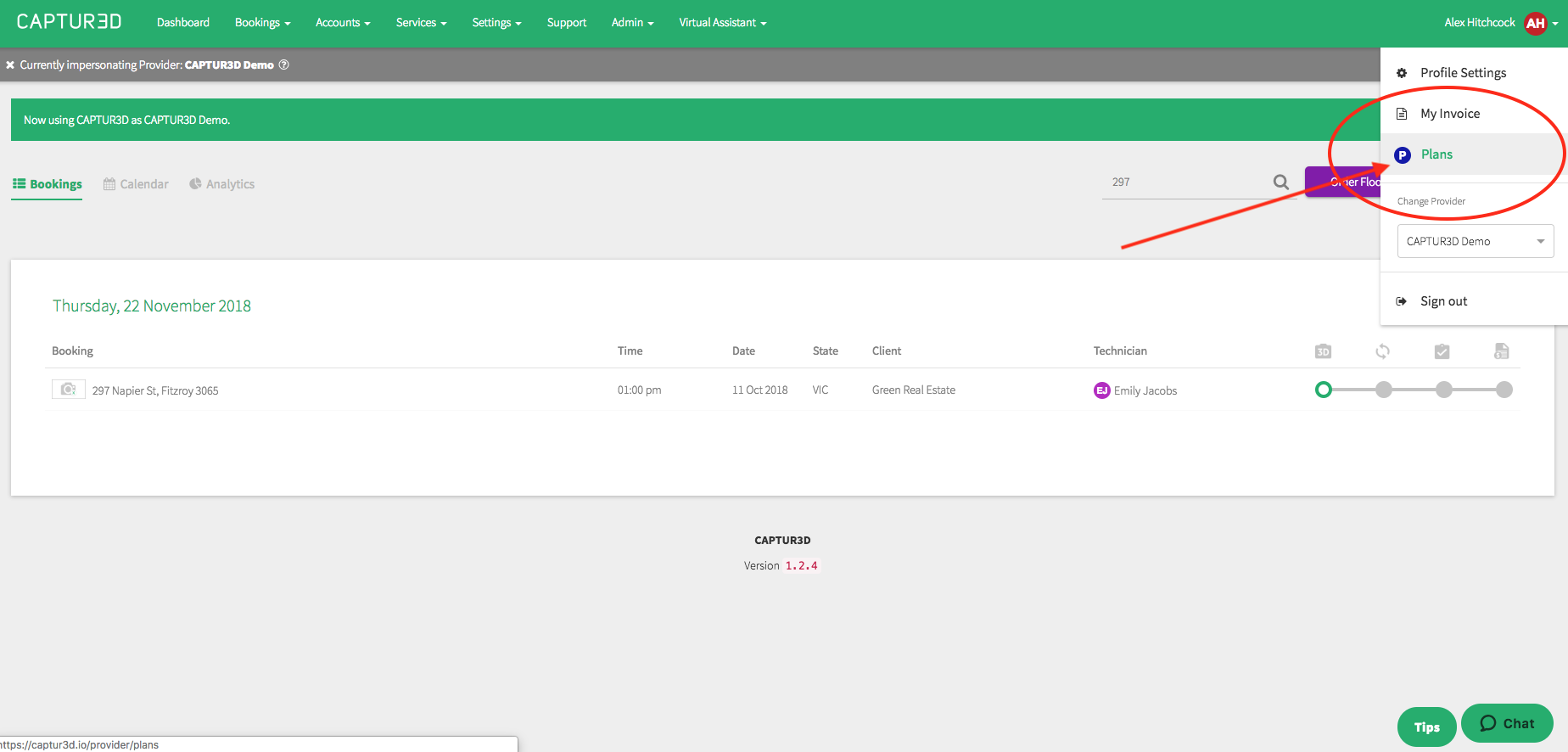Click the camera thumbnail for 297 Napier St
The width and height of the screenshot is (1568, 752).
pos(69,390)
